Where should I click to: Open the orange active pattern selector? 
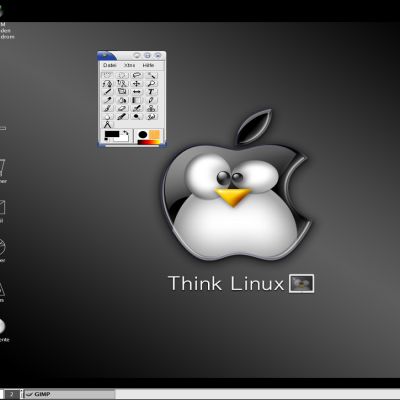point(154,135)
